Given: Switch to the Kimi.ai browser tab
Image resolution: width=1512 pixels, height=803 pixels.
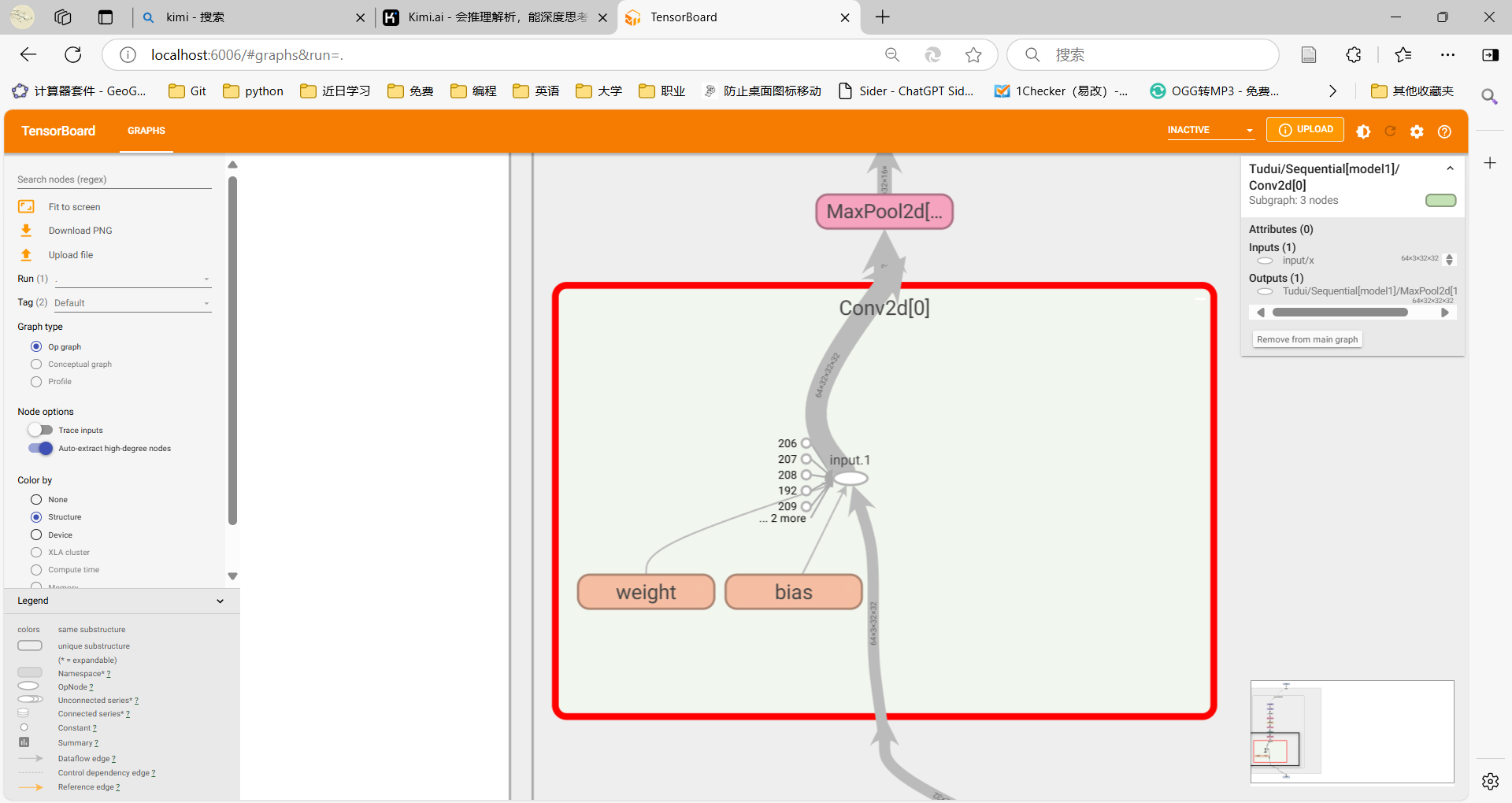Looking at the screenshot, I should tap(496, 17).
